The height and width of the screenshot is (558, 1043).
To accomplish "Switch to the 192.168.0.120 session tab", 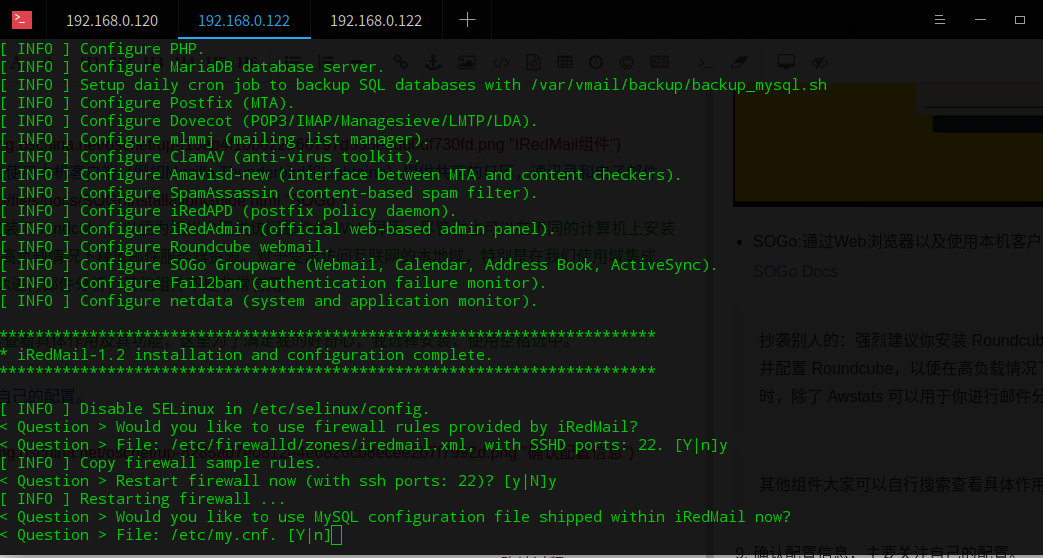I will pyautogui.click(x=112, y=20).
